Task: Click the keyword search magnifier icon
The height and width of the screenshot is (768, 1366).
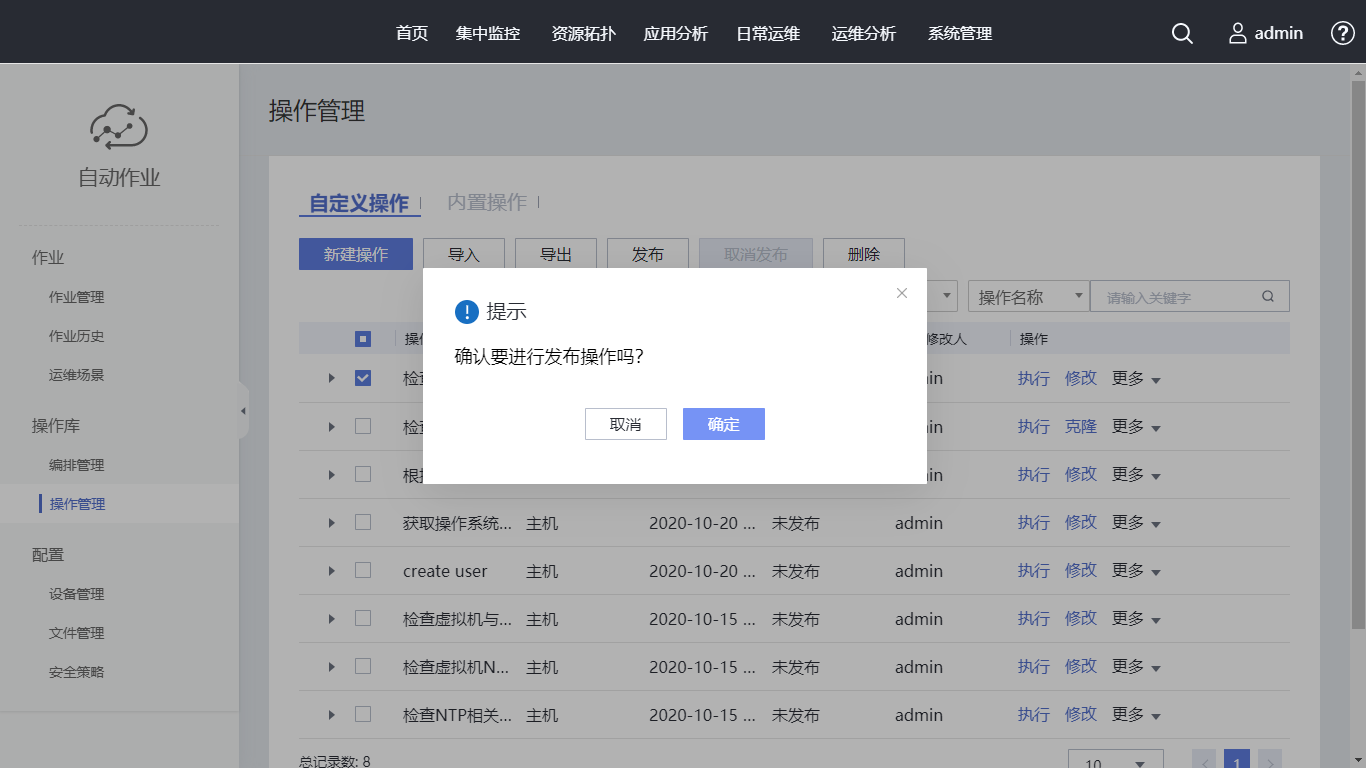Action: coord(1268,297)
